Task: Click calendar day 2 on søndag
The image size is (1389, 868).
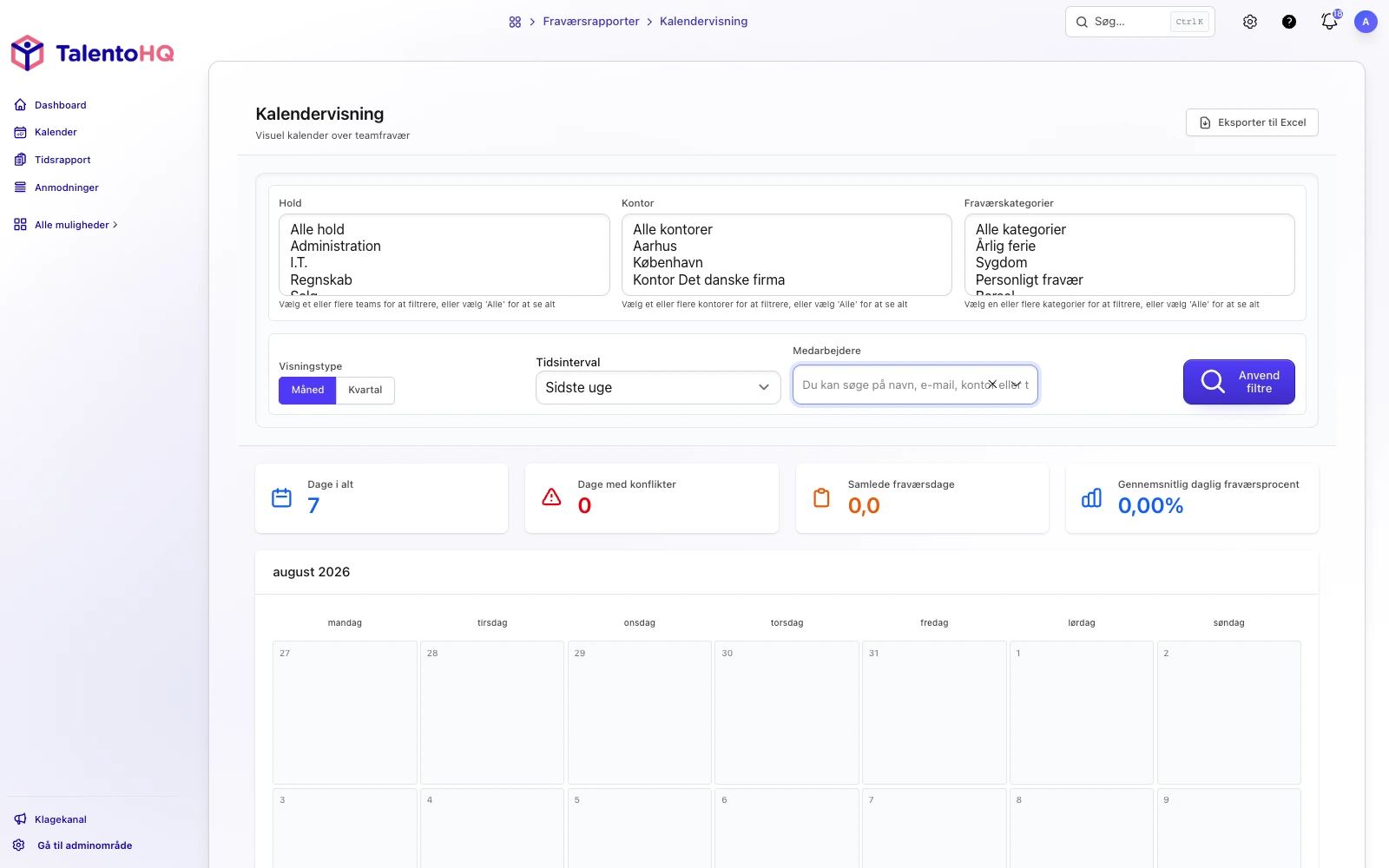Action: [x=1229, y=713]
